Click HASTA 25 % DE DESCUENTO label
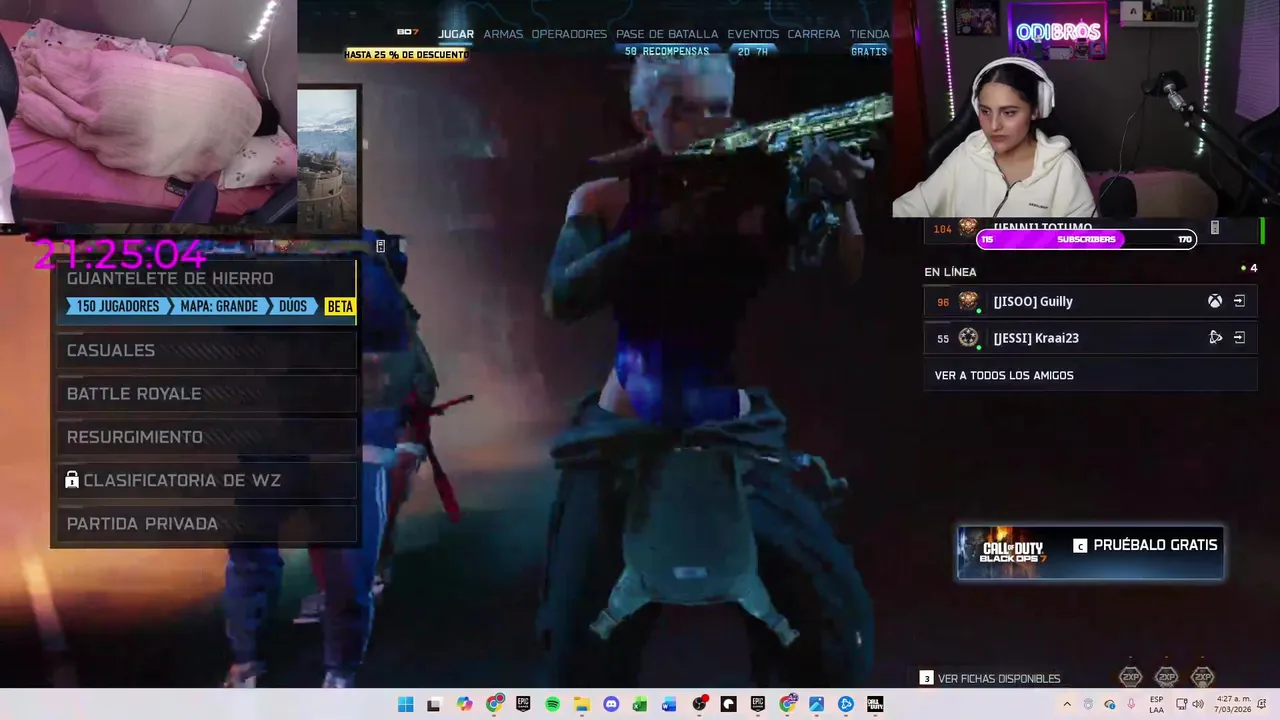The image size is (1280, 720). coord(407,54)
